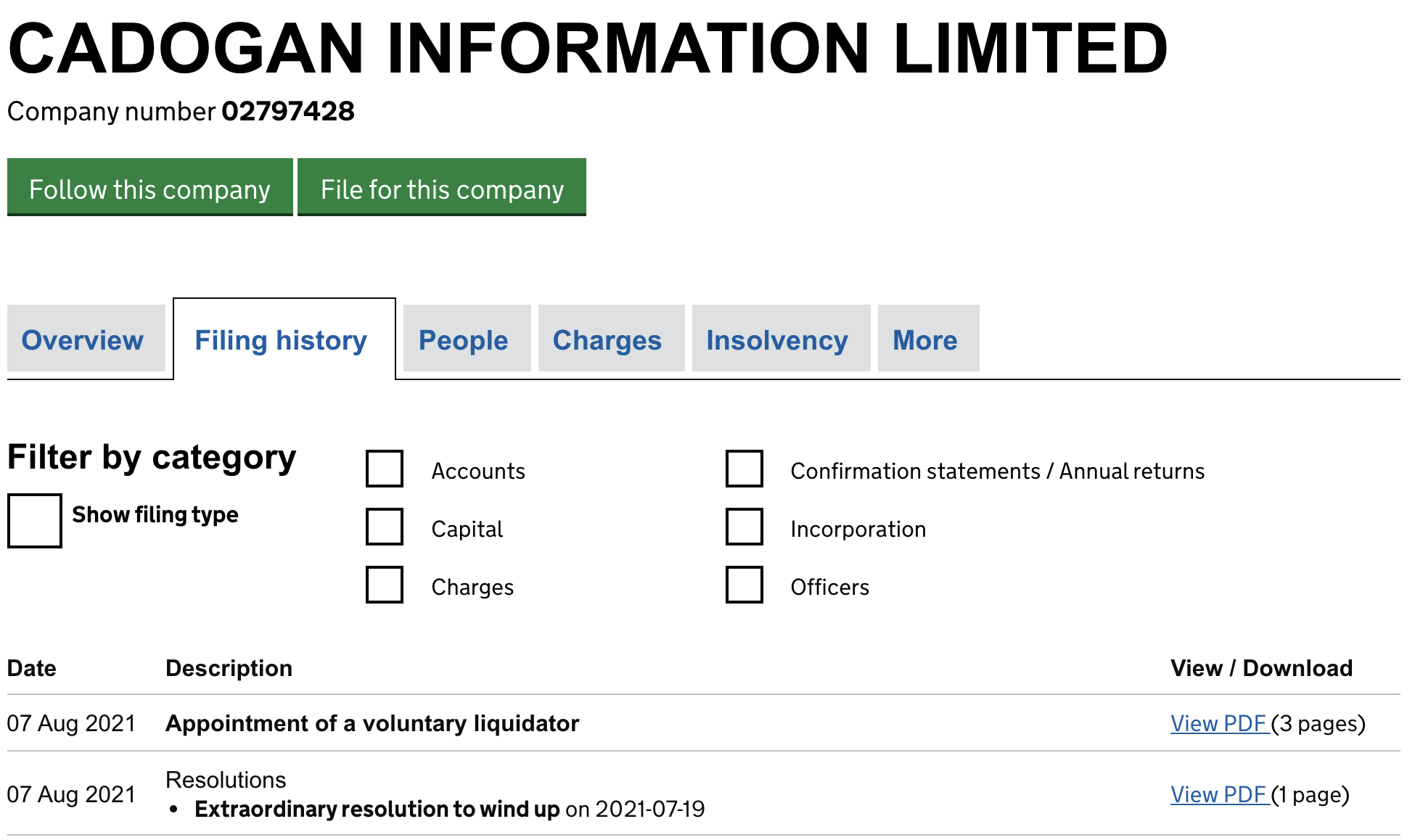Open the Overview tab
The width and height of the screenshot is (1415, 840).
(83, 340)
